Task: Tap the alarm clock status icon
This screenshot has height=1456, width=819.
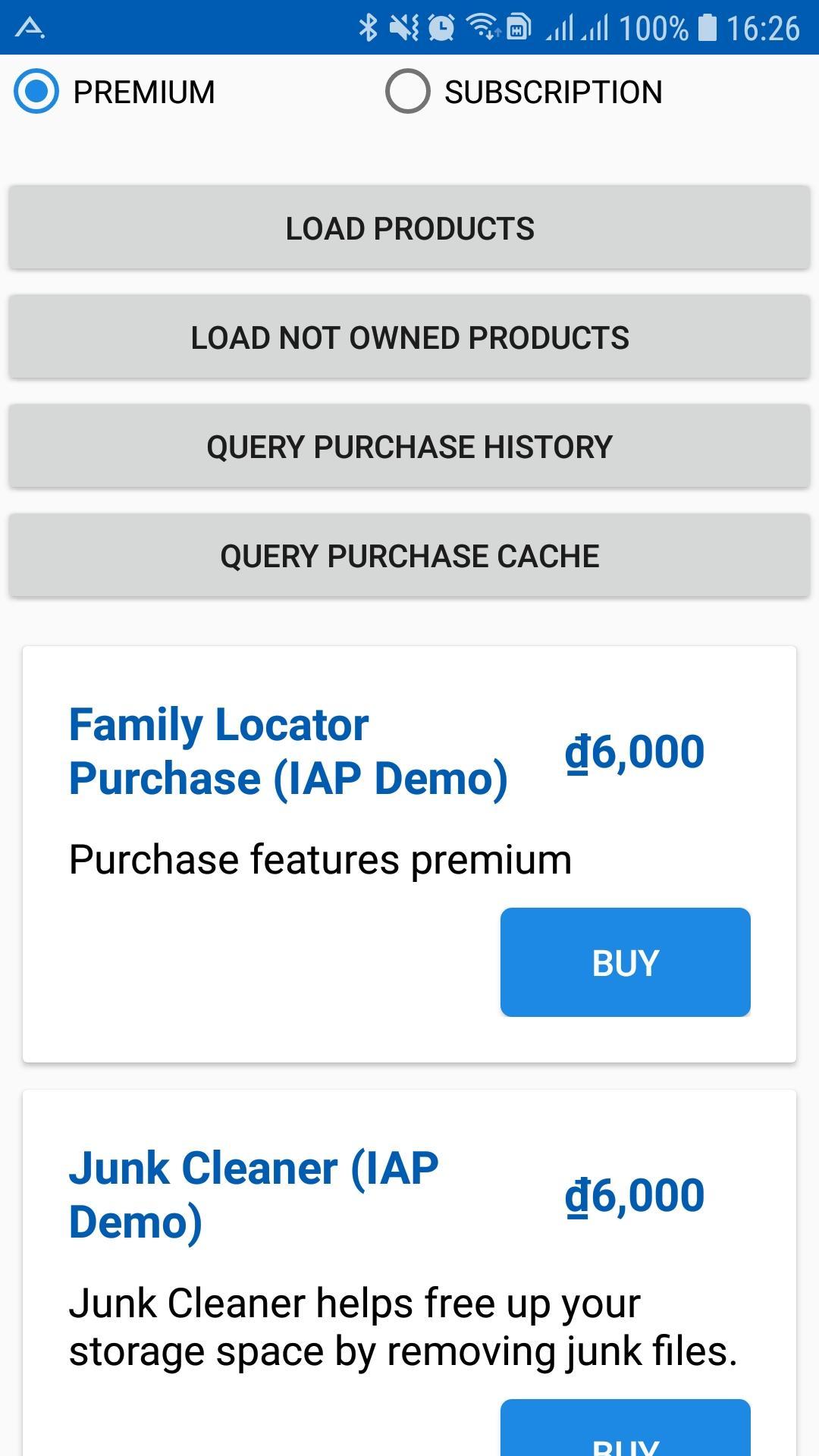Action: tap(441, 28)
